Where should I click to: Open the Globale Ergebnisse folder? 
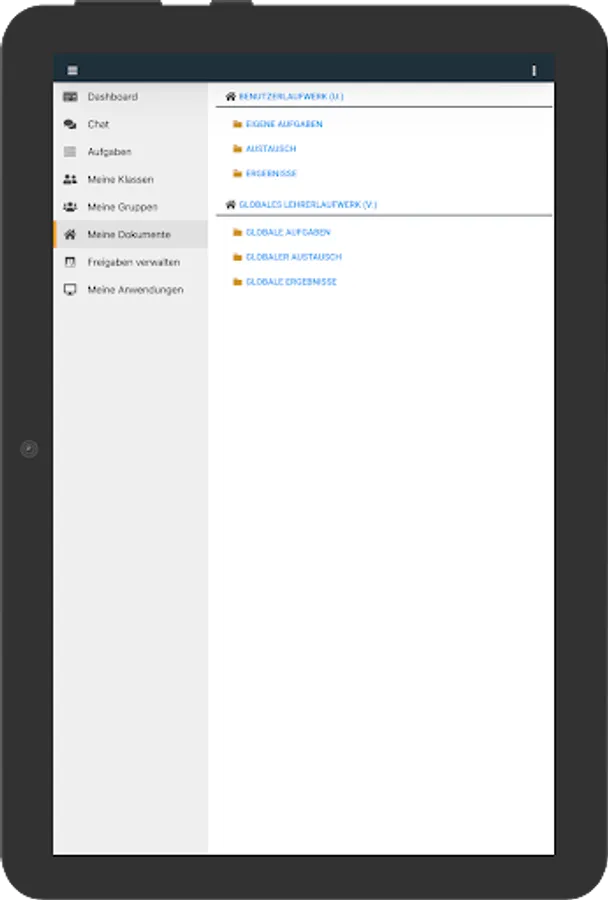coord(291,282)
